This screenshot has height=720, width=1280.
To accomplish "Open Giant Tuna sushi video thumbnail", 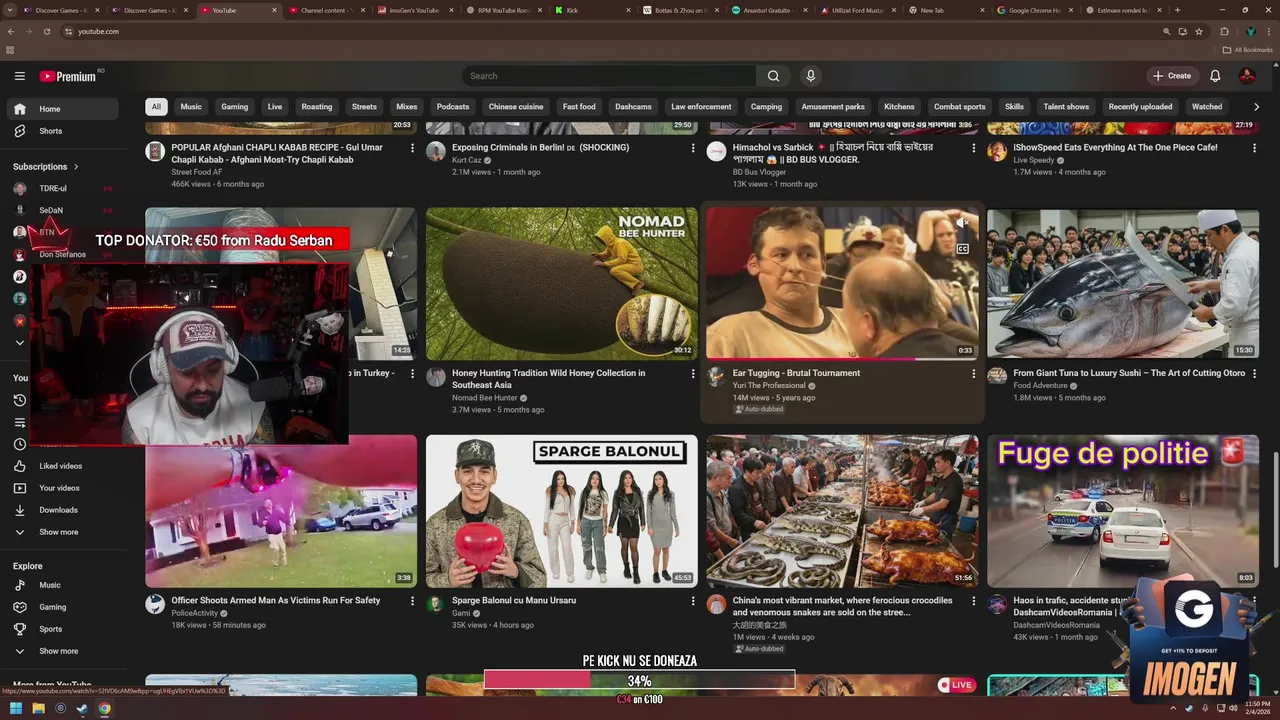I will tap(1123, 284).
